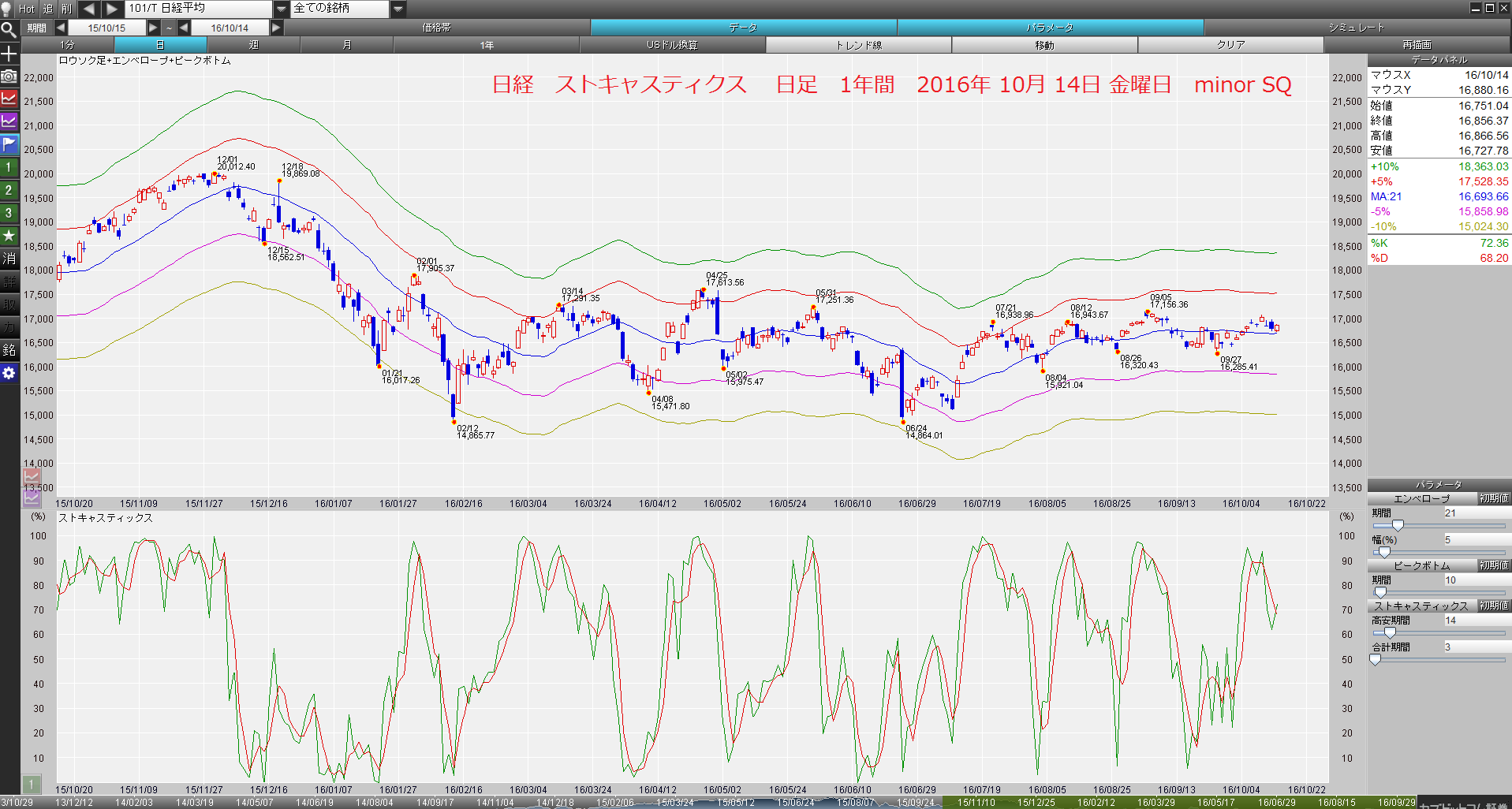Click the 取 sidebar button

[x=9, y=304]
